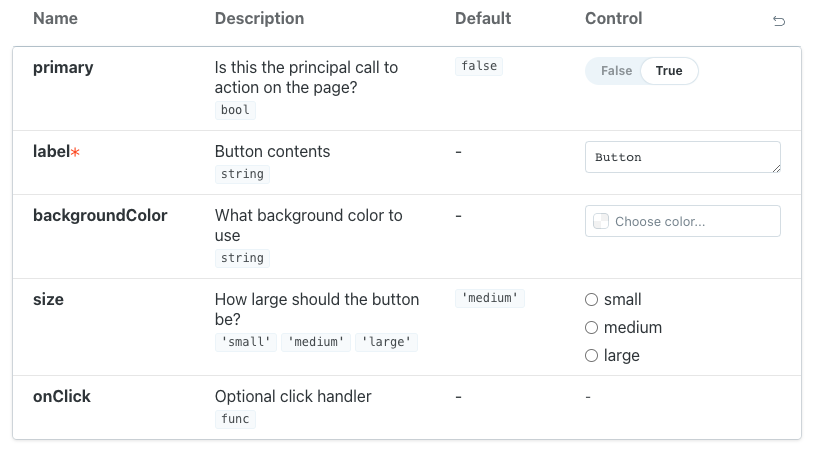This screenshot has width=819, height=465.
Task: Click the 'large' type option badge
Action: [x=387, y=342]
